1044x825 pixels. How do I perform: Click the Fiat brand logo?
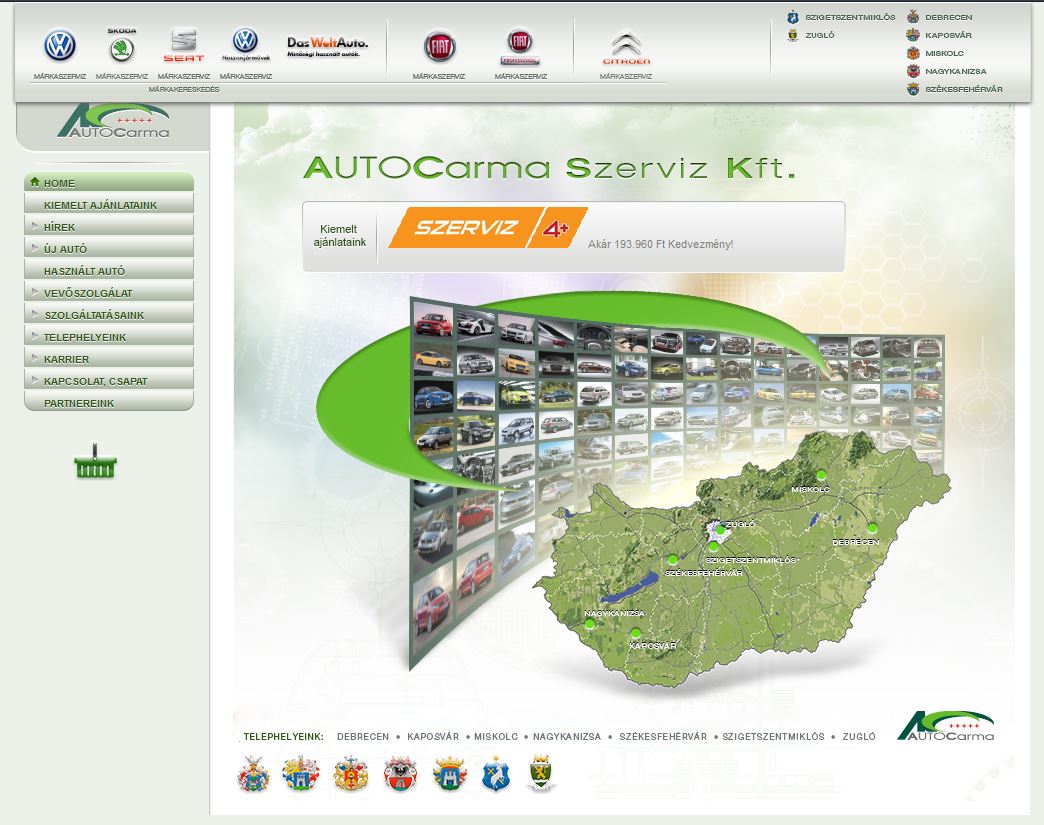(439, 47)
